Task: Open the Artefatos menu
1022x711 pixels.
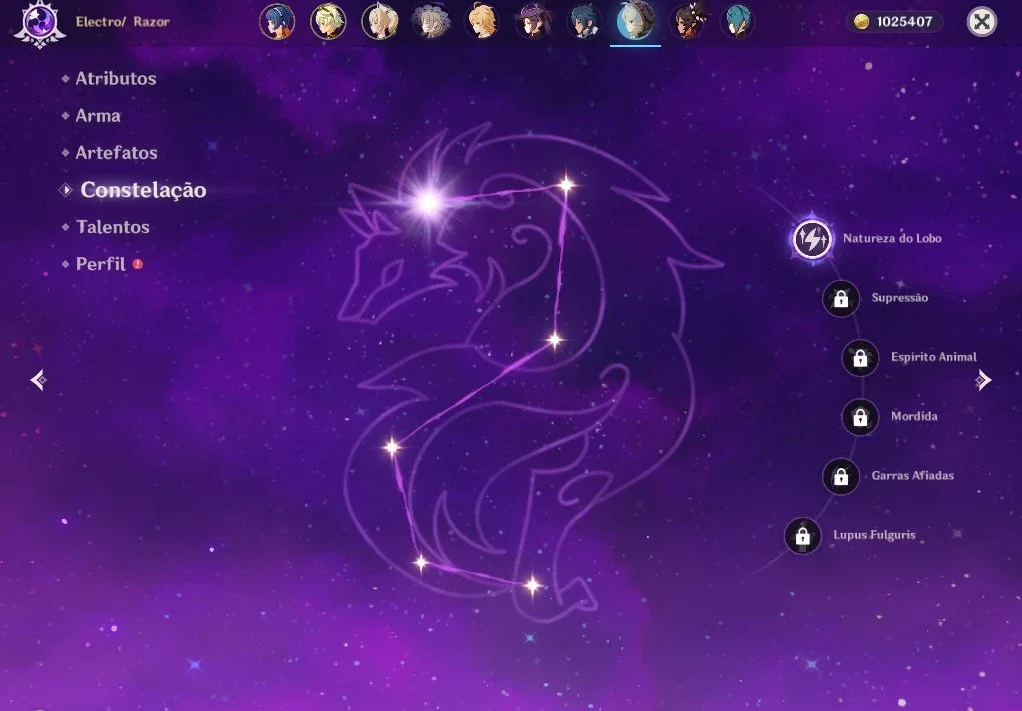Action: pos(116,153)
